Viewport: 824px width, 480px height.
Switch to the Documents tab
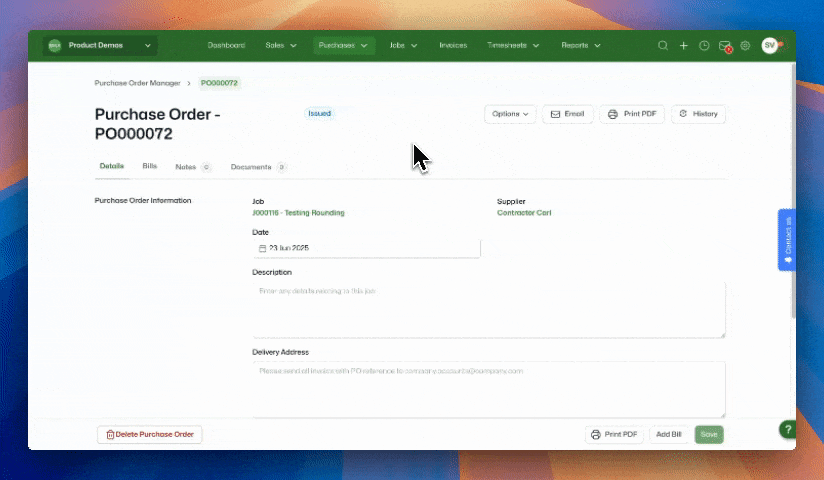pos(258,167)
